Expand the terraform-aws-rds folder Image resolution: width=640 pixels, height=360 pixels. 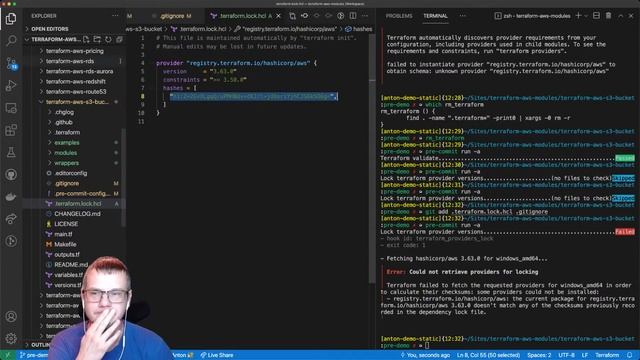70,61
